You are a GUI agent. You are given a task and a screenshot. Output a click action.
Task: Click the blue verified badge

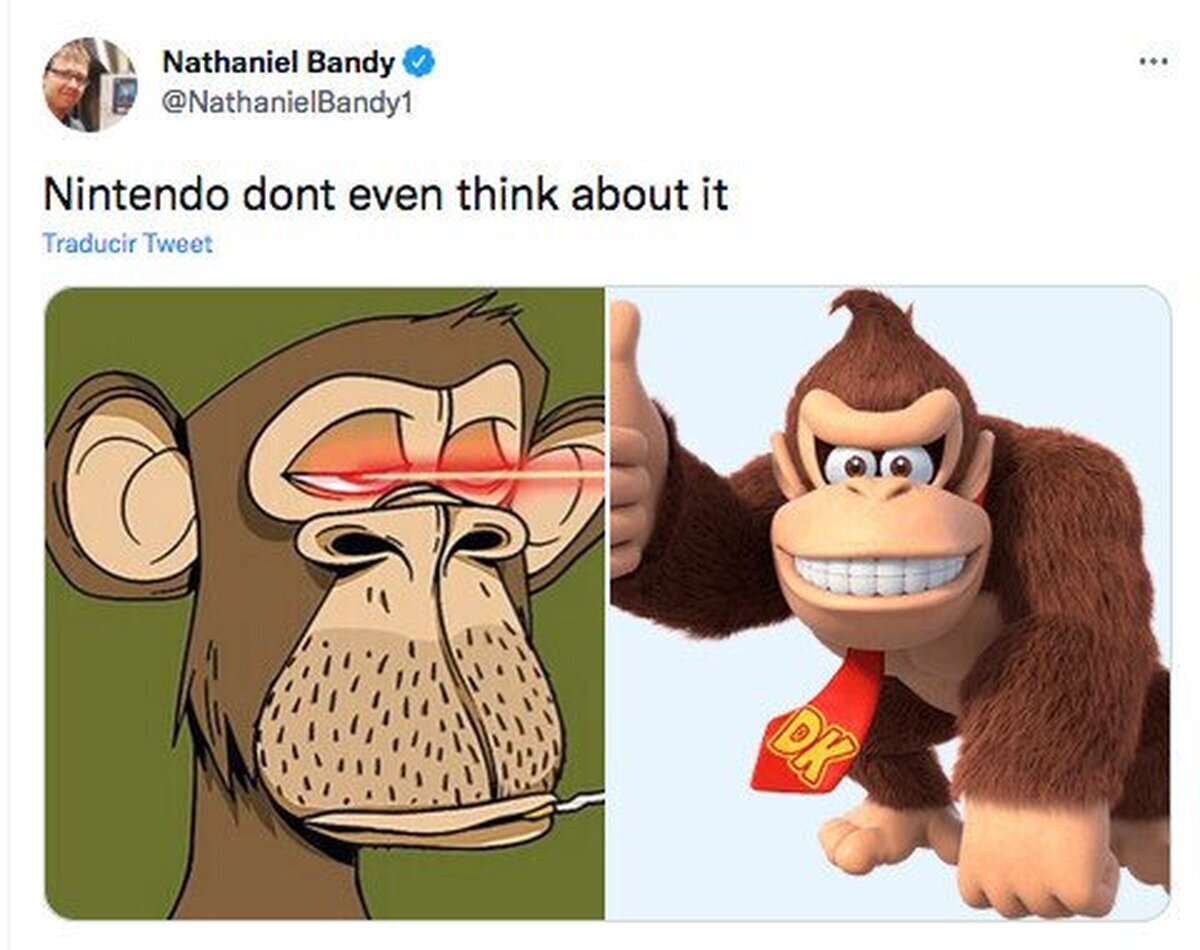(418, 62)
